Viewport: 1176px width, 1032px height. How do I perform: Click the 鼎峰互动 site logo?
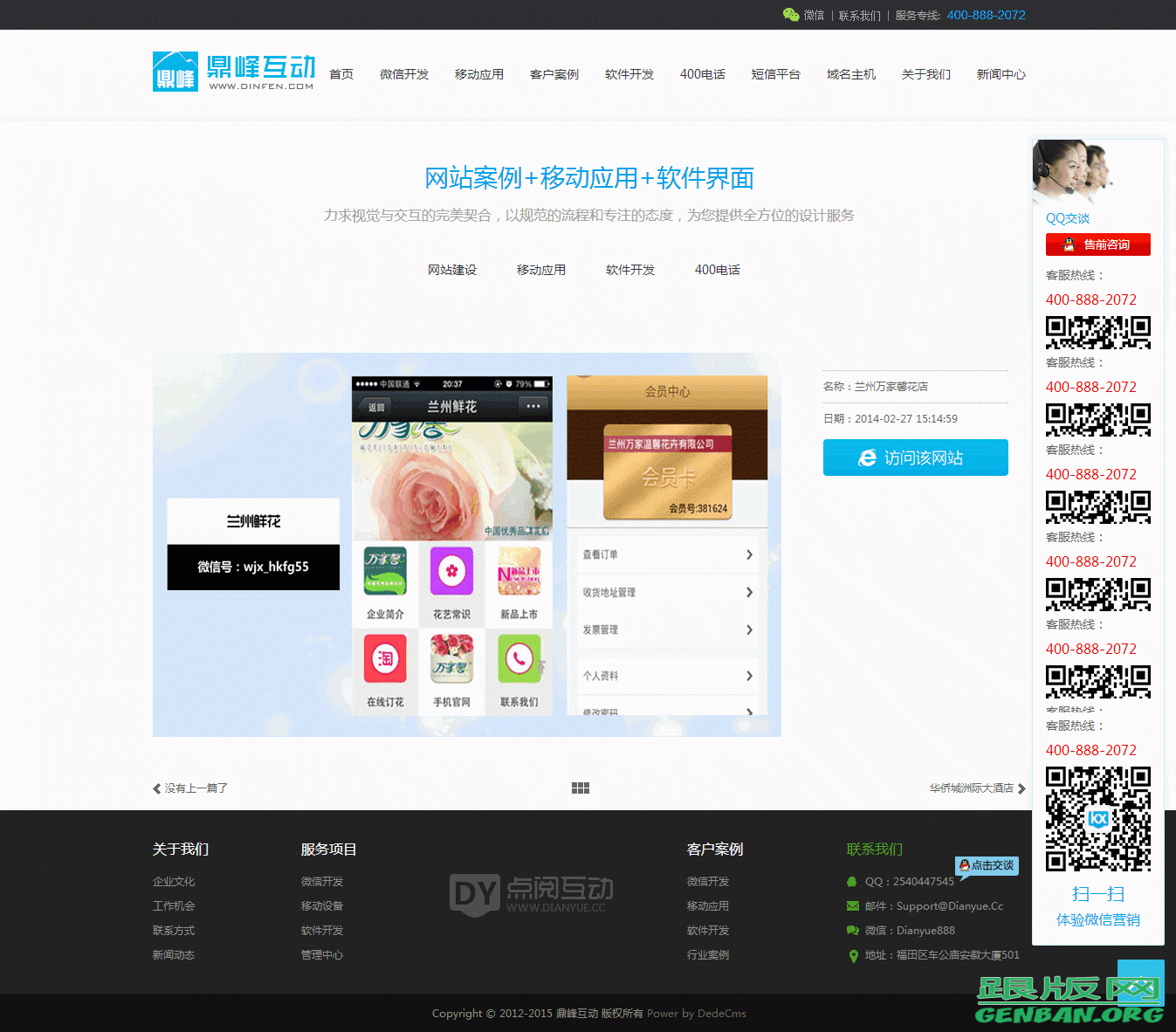coord(232,72)
